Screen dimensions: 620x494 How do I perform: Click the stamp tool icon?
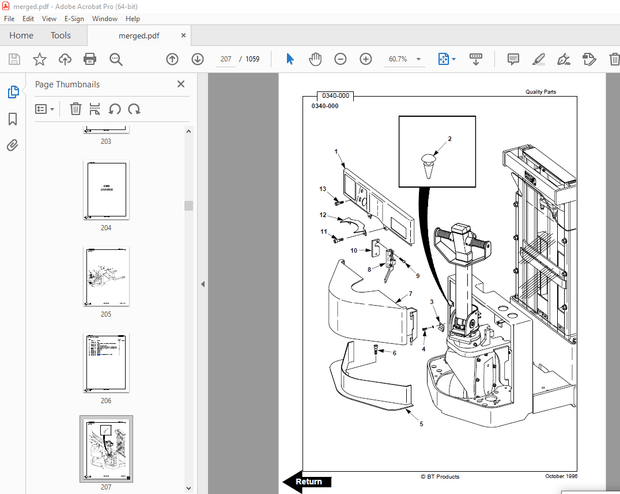pyautogui.click(x=589, y=59)
